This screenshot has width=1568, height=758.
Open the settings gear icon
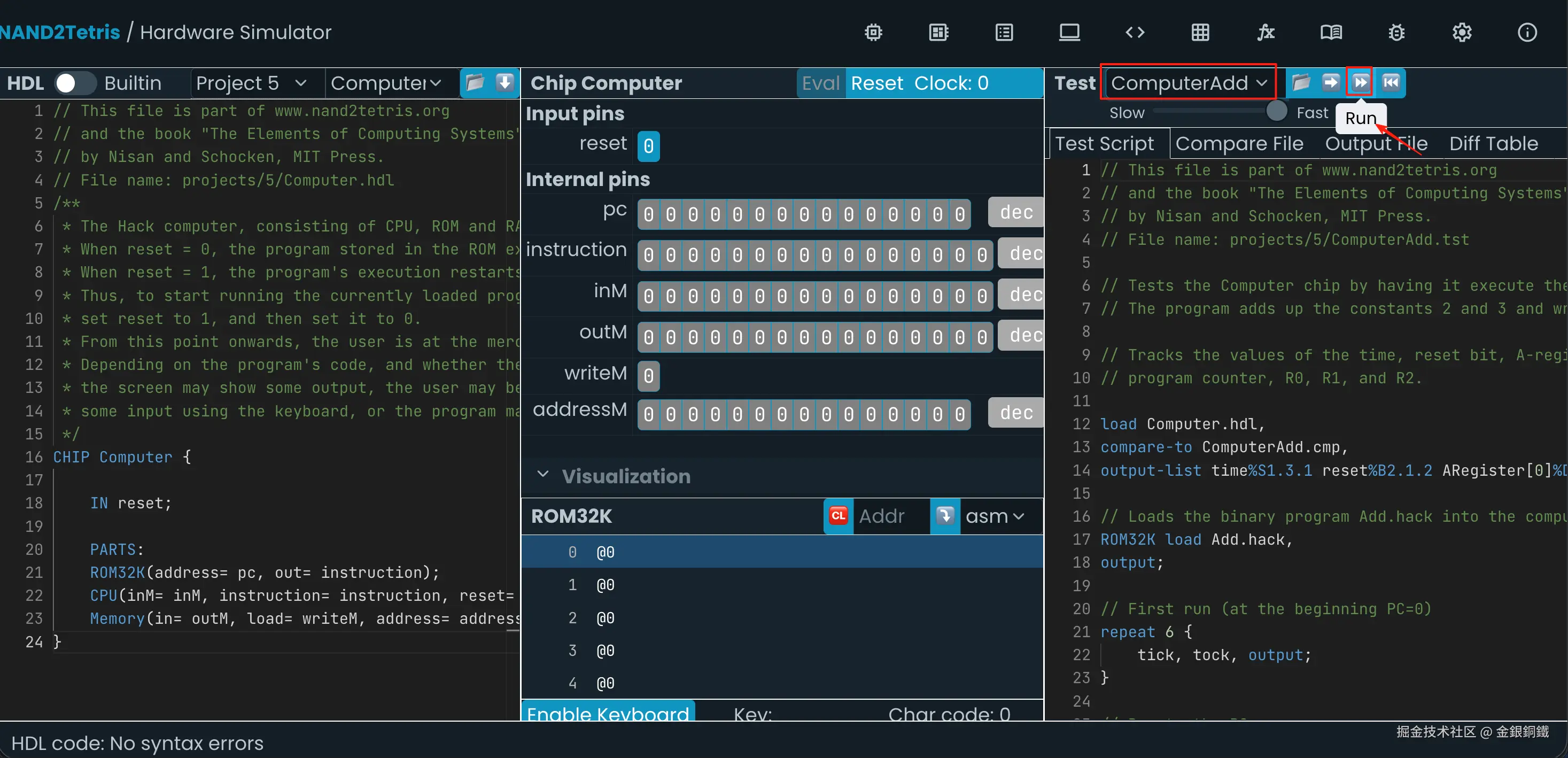click(1462, 32)
